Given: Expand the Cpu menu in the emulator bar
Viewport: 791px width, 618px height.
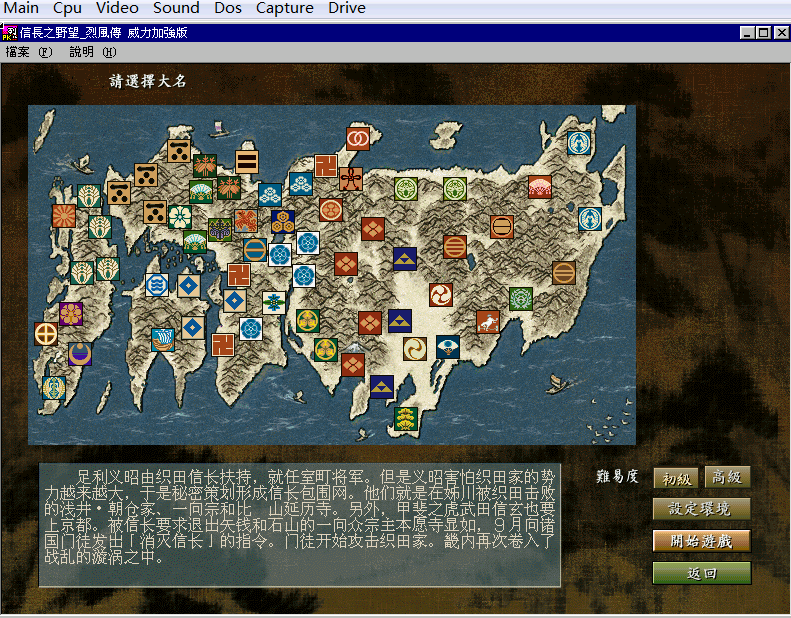Looking at the screenshot, I should 68,8.
